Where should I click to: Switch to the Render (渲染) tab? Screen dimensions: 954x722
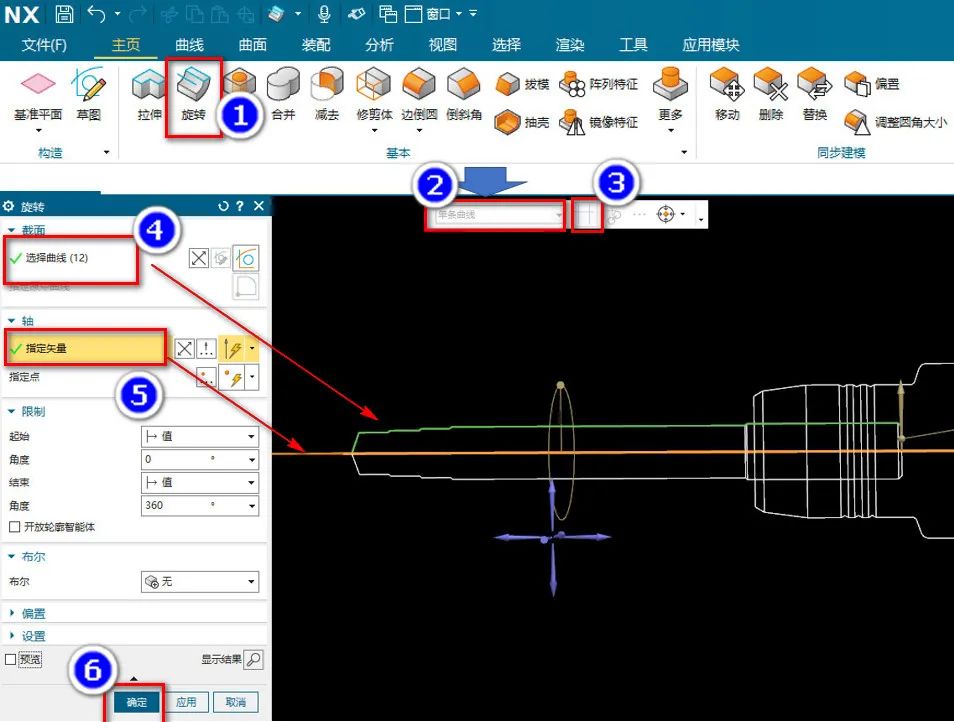pos(569,44)
